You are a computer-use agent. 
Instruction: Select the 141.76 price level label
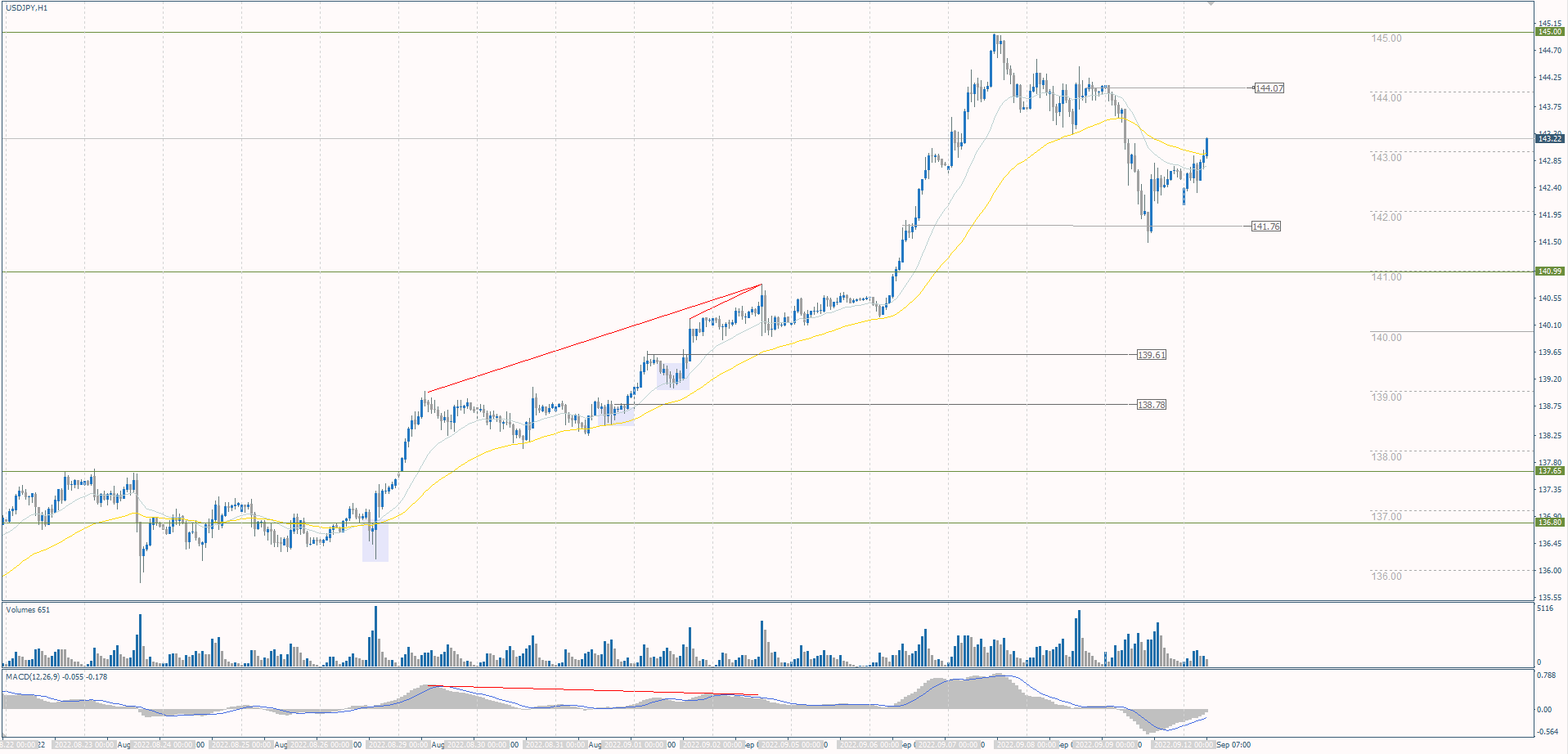click(1266, 227)
